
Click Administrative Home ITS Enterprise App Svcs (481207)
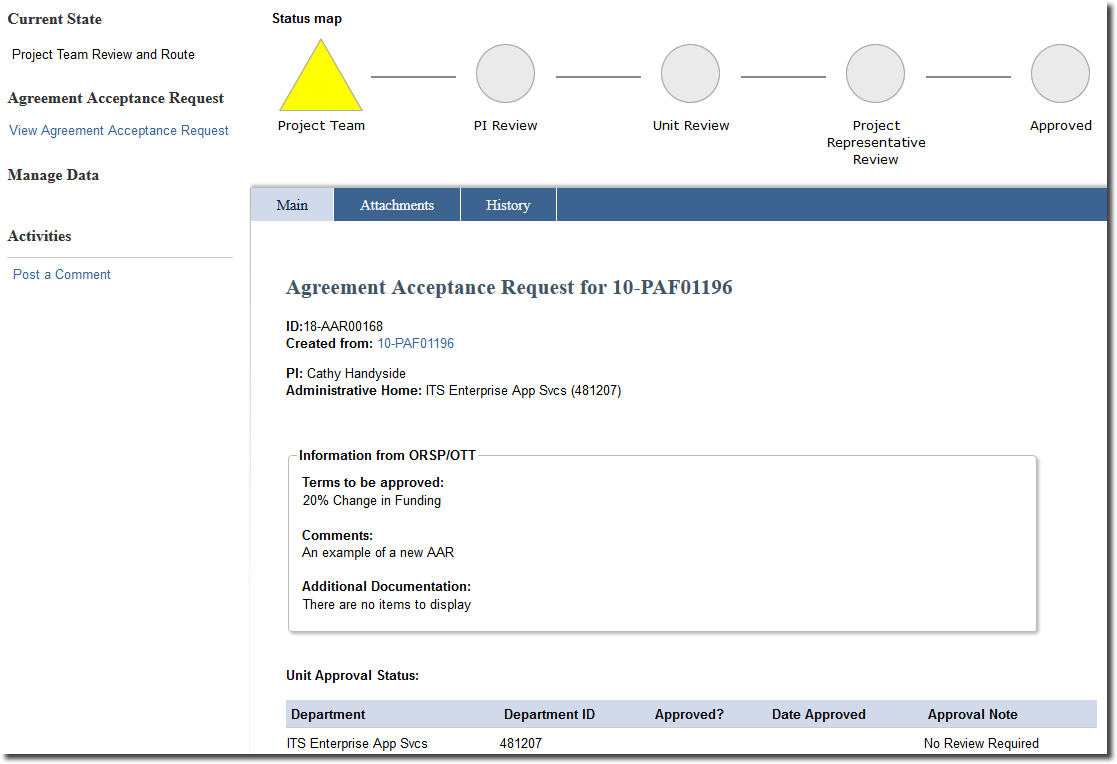coord(454,391)
